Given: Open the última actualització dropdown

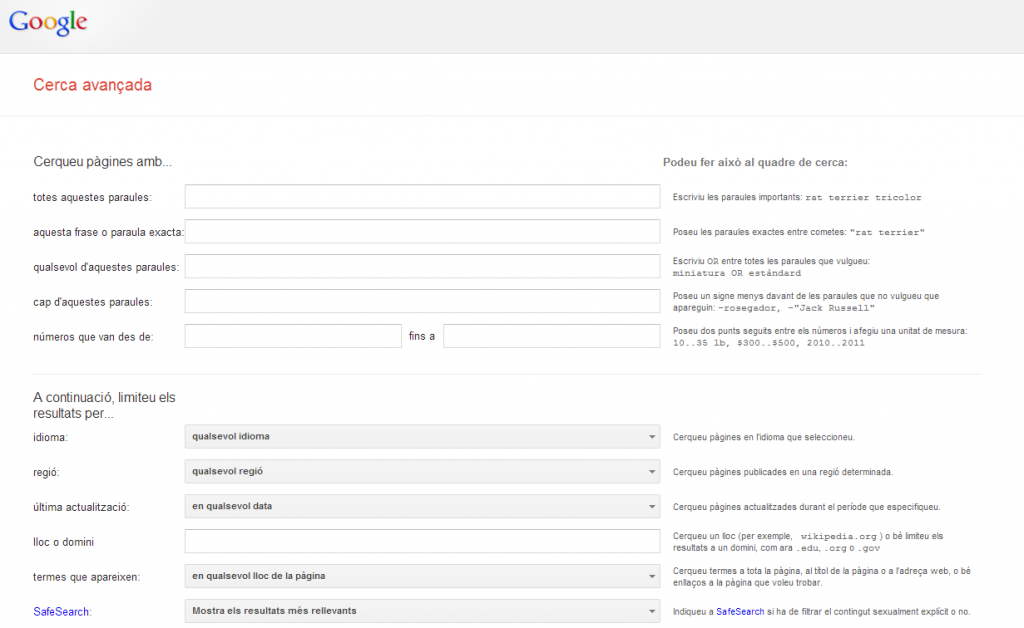Looking at the screenshot, I should (x=421, y=506).
